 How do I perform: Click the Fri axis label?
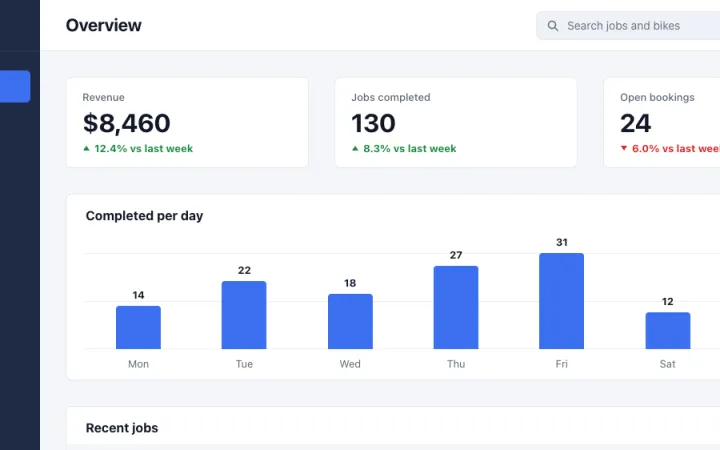[x=562, y=364]
